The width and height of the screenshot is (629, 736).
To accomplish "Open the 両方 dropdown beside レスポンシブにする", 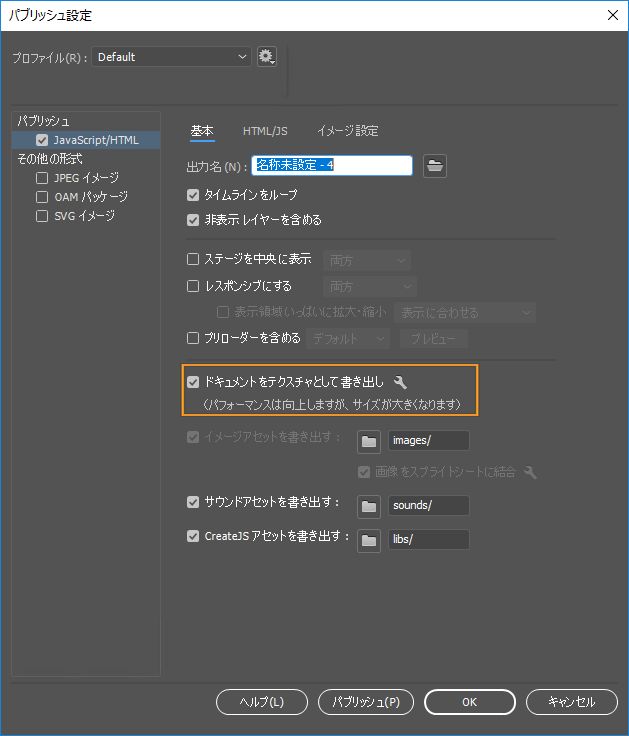I will (x=370, y=286).
